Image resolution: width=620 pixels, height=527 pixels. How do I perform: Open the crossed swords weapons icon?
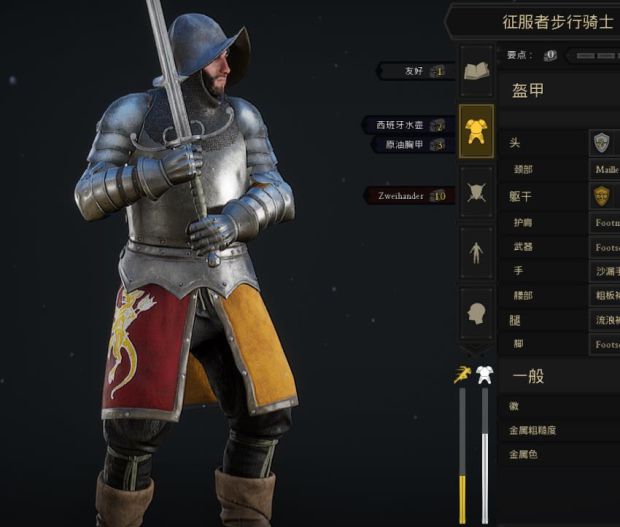tap(476, 193)
